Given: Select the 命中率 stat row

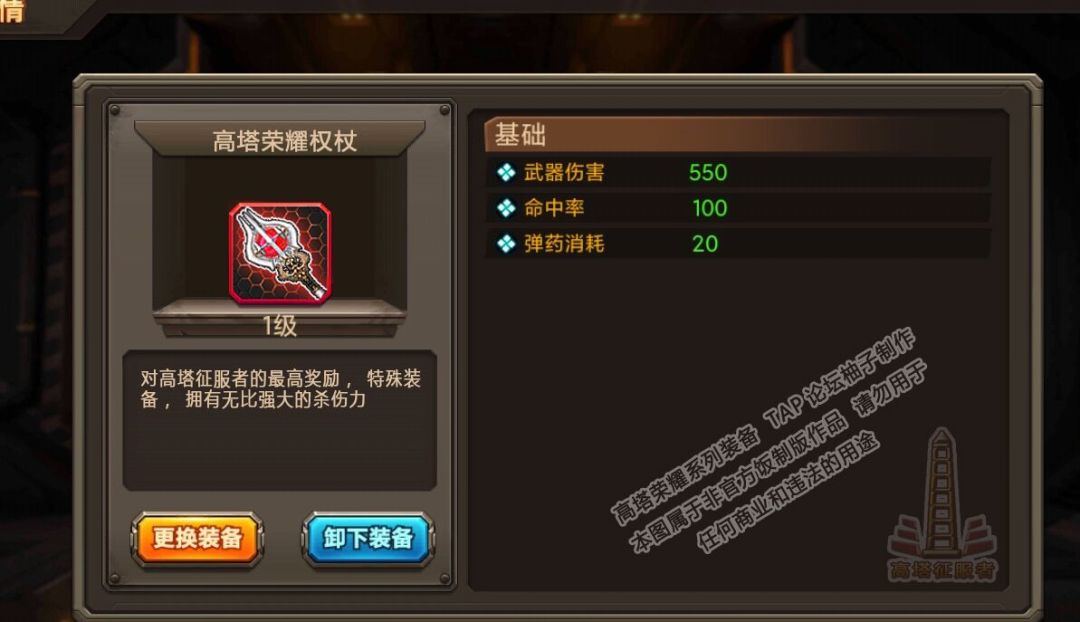Looking at the screenshot, I should 738,208.
